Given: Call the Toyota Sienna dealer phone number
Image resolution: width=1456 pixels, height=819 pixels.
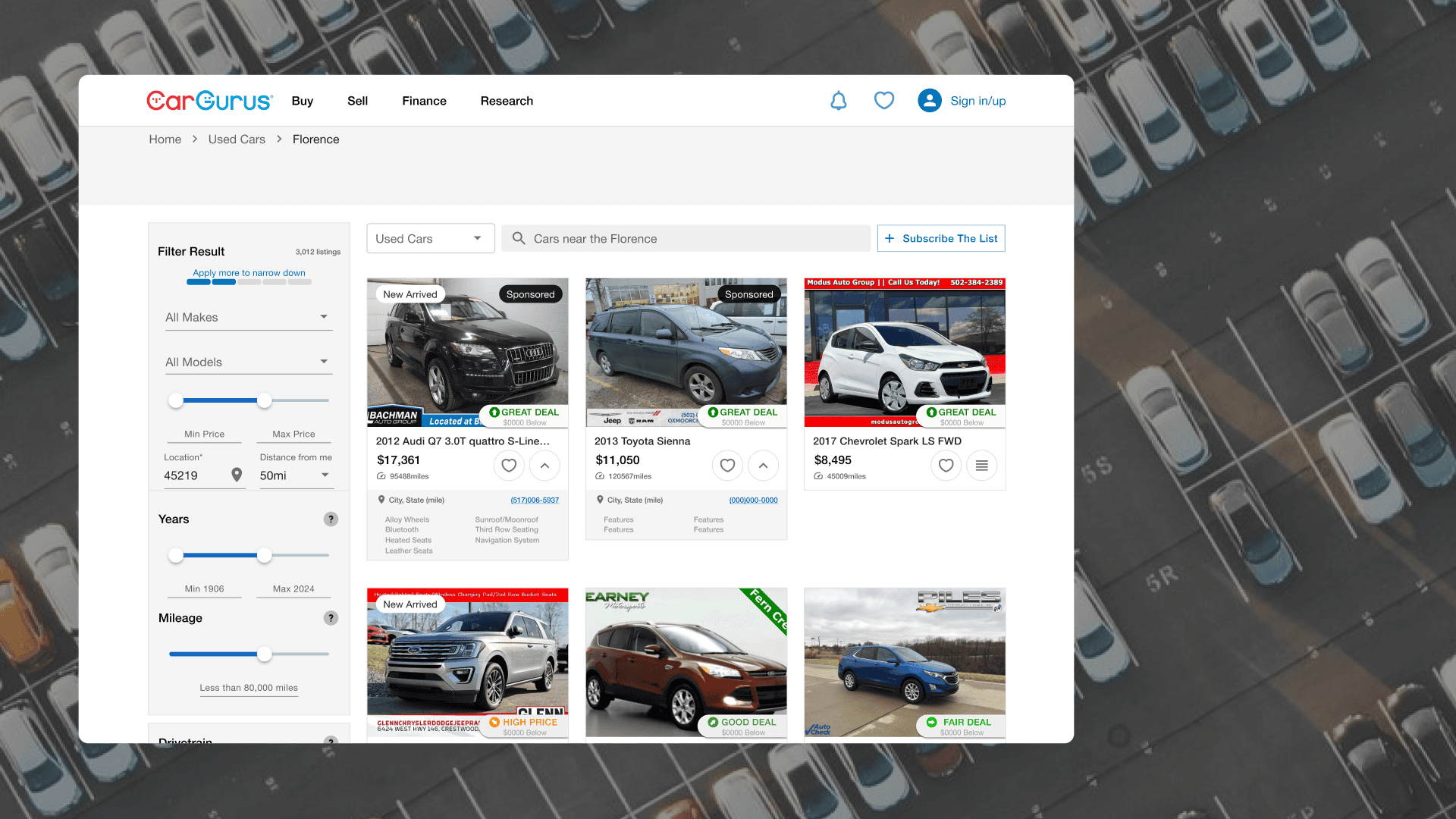Looking at the screenshot, I should [x=754, y=500].
